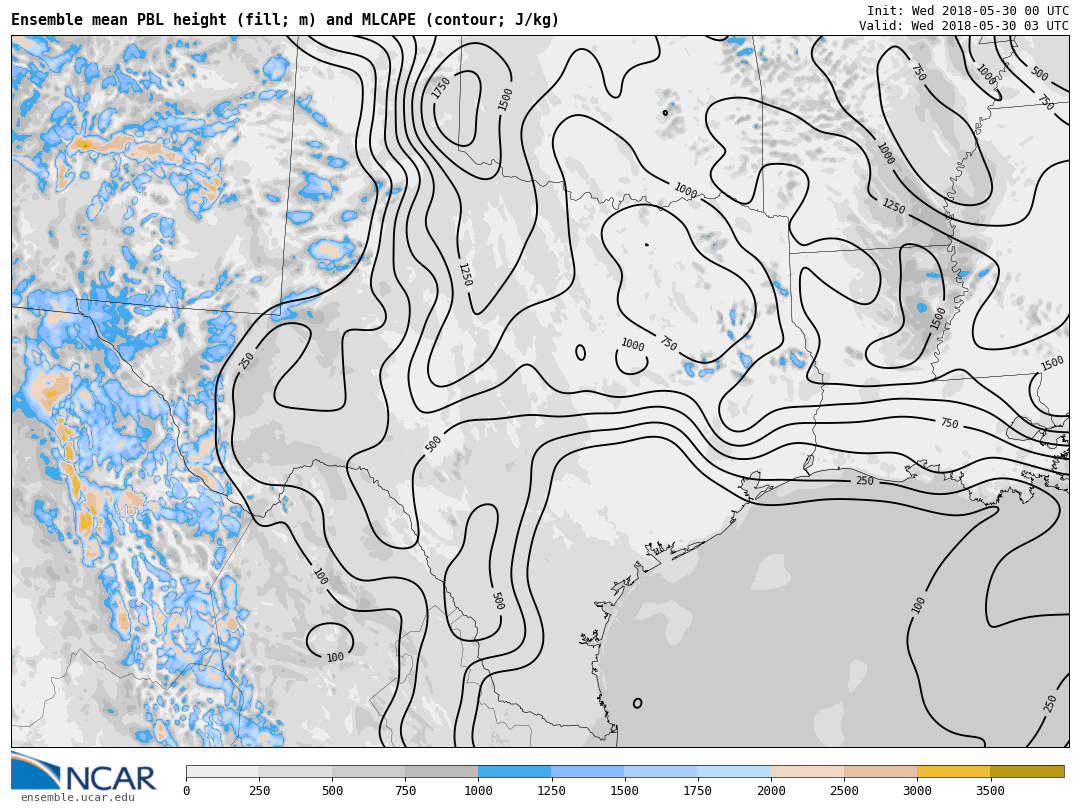The width and height of the screenshot is (1080, 810).
Task: Pick the 0–250 lightest gray colorbar segment
Action: [222, 771]
